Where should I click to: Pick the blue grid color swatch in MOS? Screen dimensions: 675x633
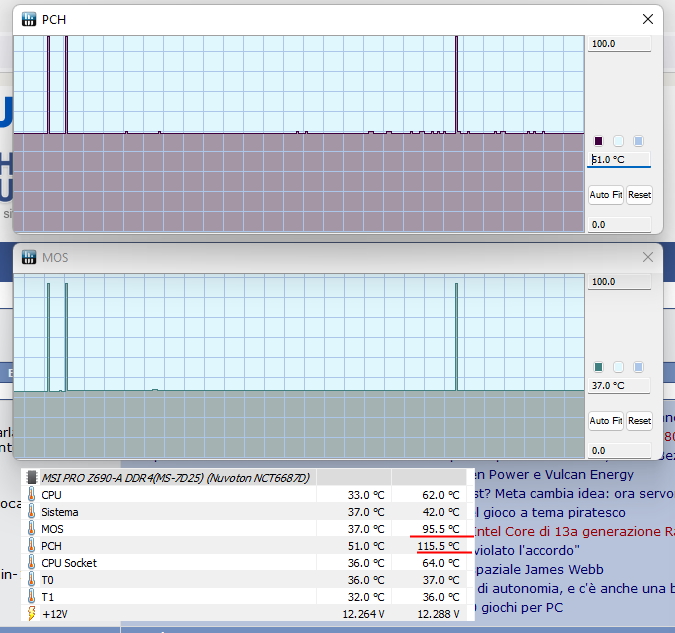click(x=638, y=367)
